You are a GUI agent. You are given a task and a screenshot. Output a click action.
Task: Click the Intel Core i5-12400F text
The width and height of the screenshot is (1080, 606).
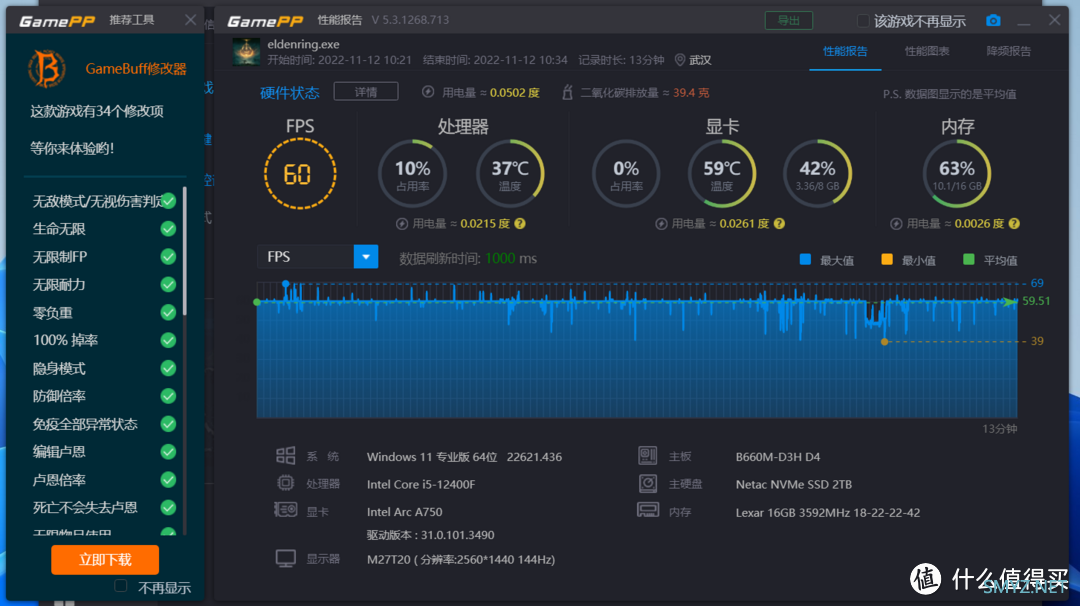click(x=421, y=484)
